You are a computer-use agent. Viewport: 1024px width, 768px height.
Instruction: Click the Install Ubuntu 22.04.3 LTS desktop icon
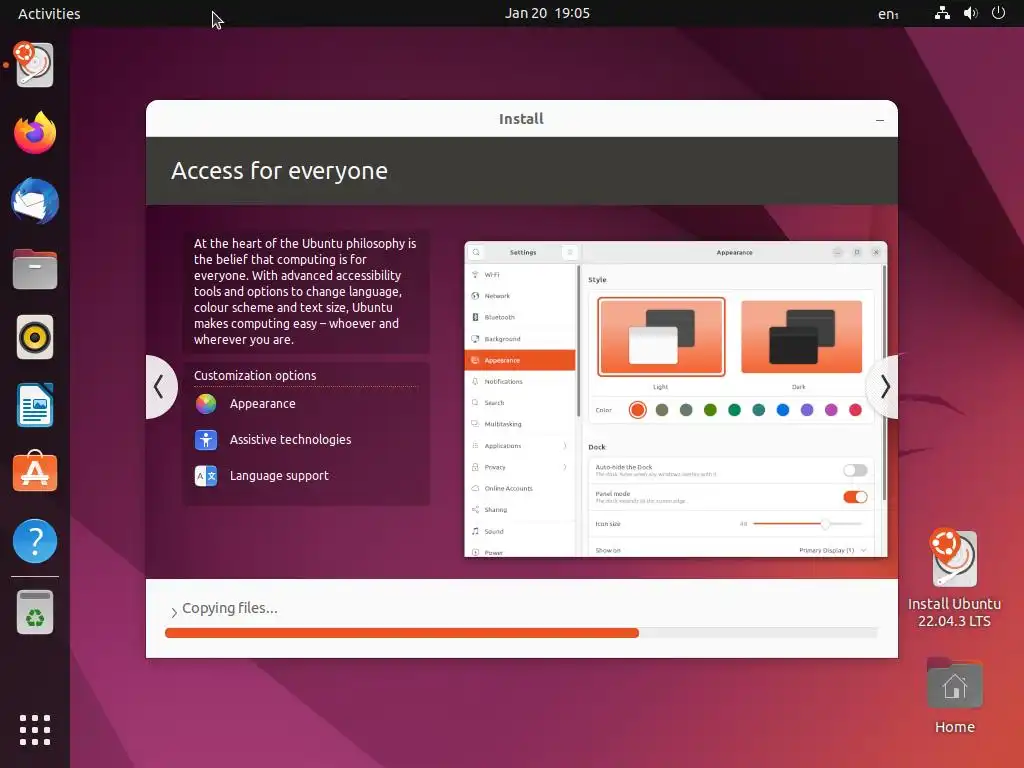coord(954,578)
